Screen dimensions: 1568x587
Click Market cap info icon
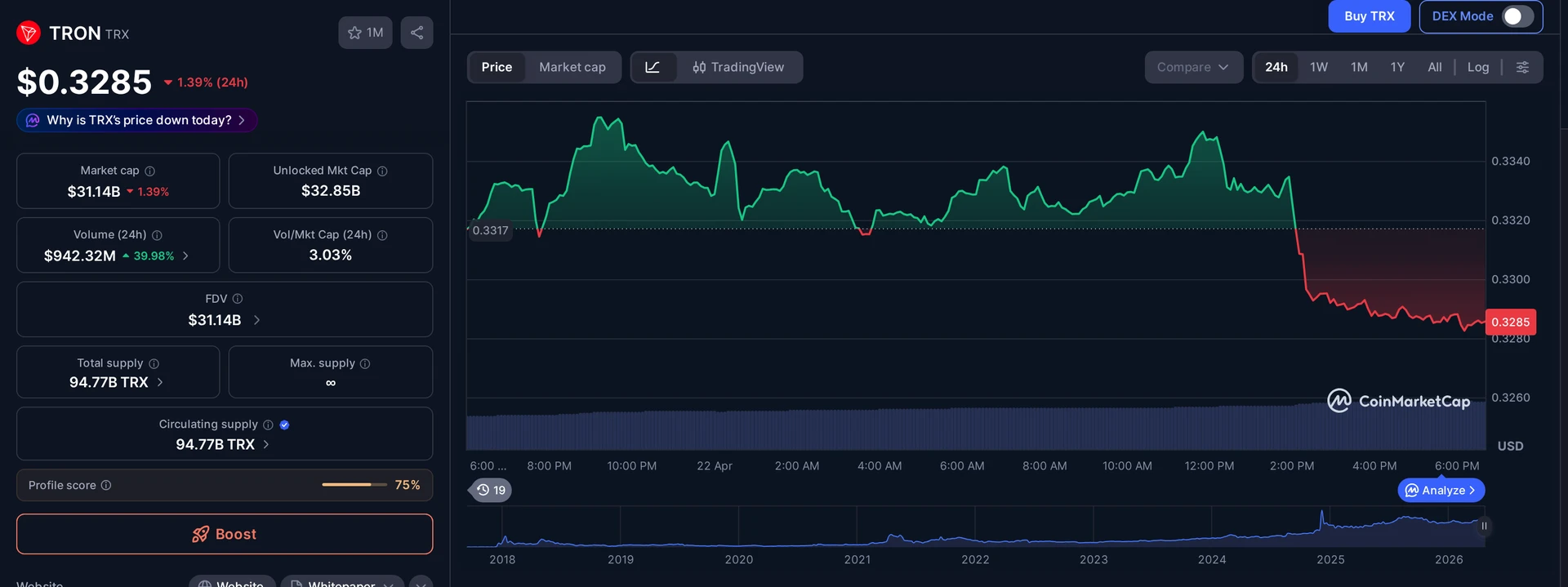pyautogui.click(x=150, y=171)
